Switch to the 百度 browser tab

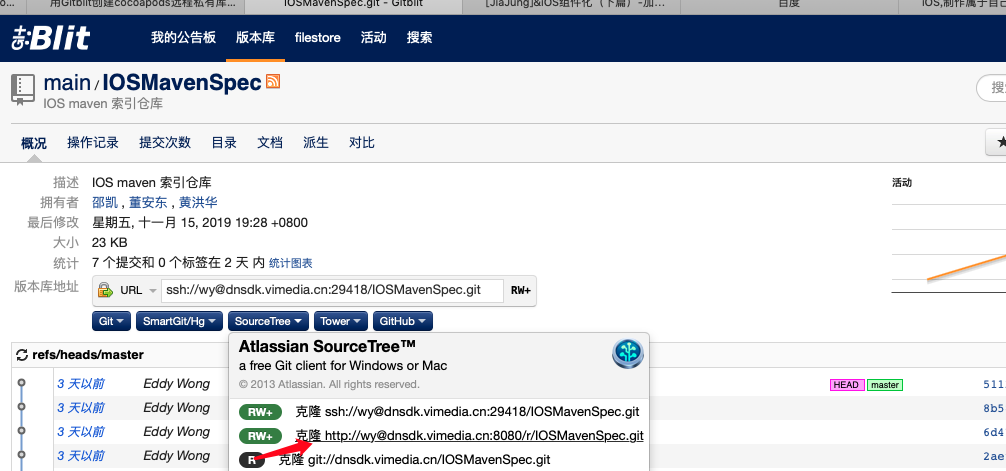click(x=789, y=4)
